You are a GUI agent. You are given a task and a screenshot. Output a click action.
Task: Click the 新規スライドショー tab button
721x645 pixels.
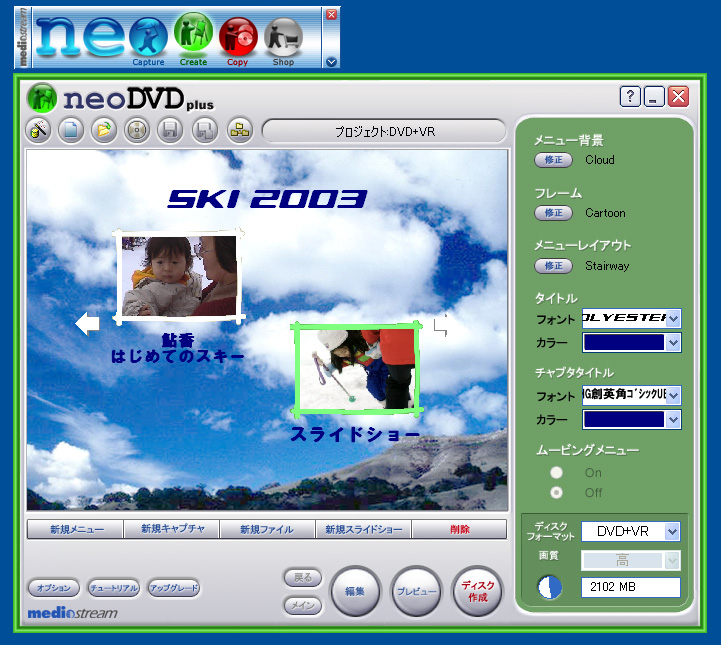coord(364,529)
